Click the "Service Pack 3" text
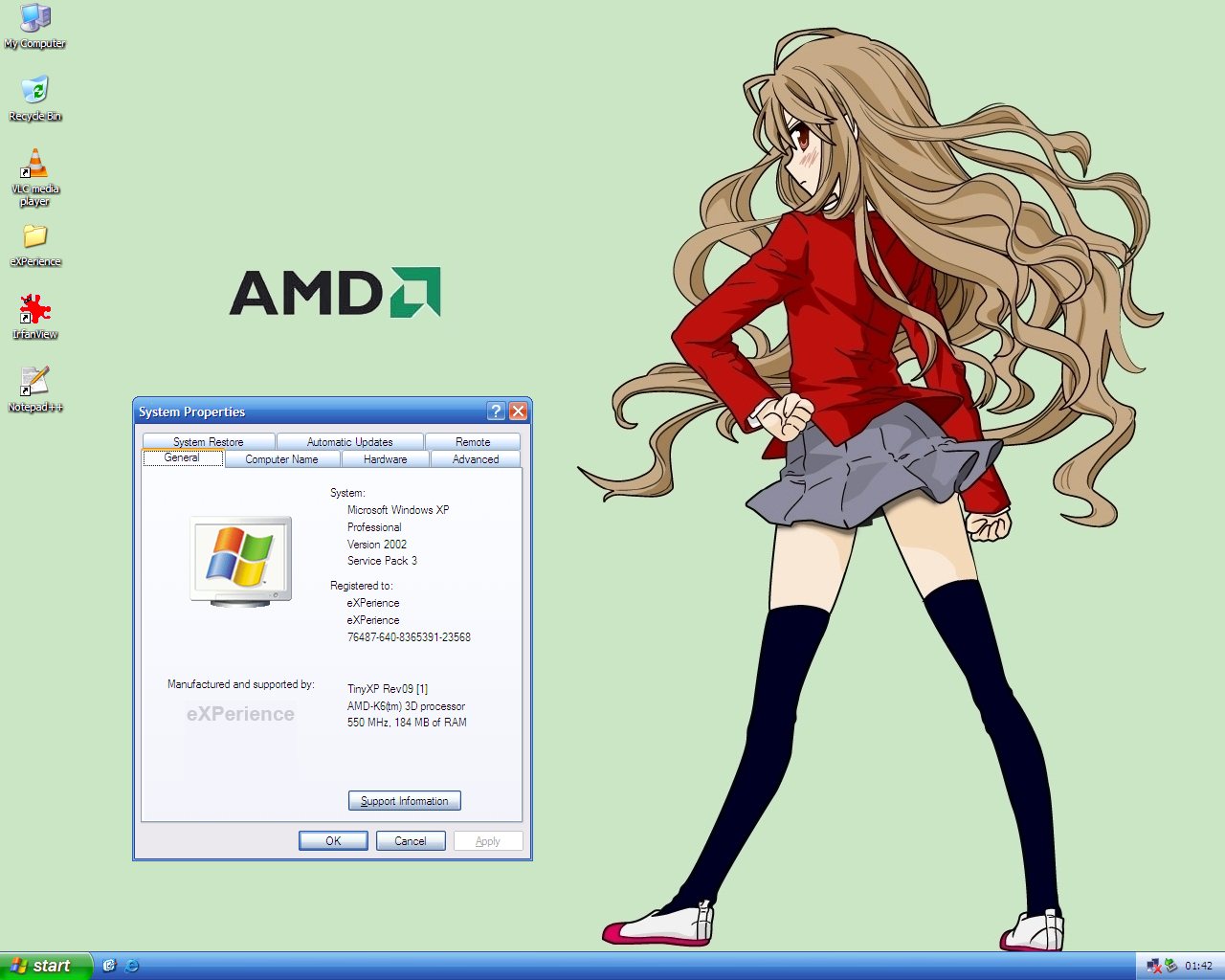 (x=382, y=561)
